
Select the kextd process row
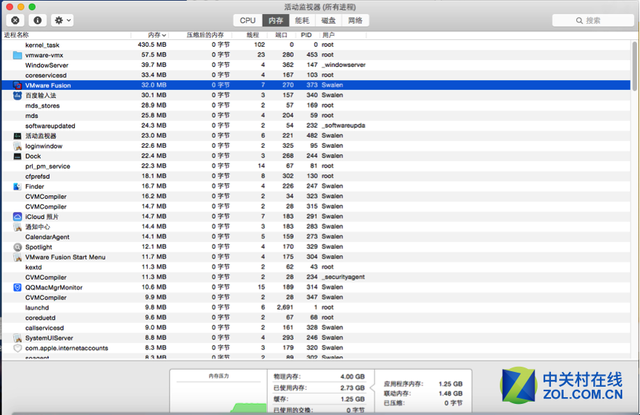pyautogui.click(x=316, y=267)
